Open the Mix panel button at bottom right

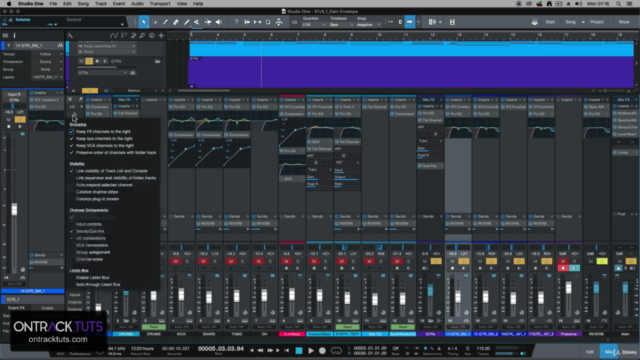(x=609, y=351)
